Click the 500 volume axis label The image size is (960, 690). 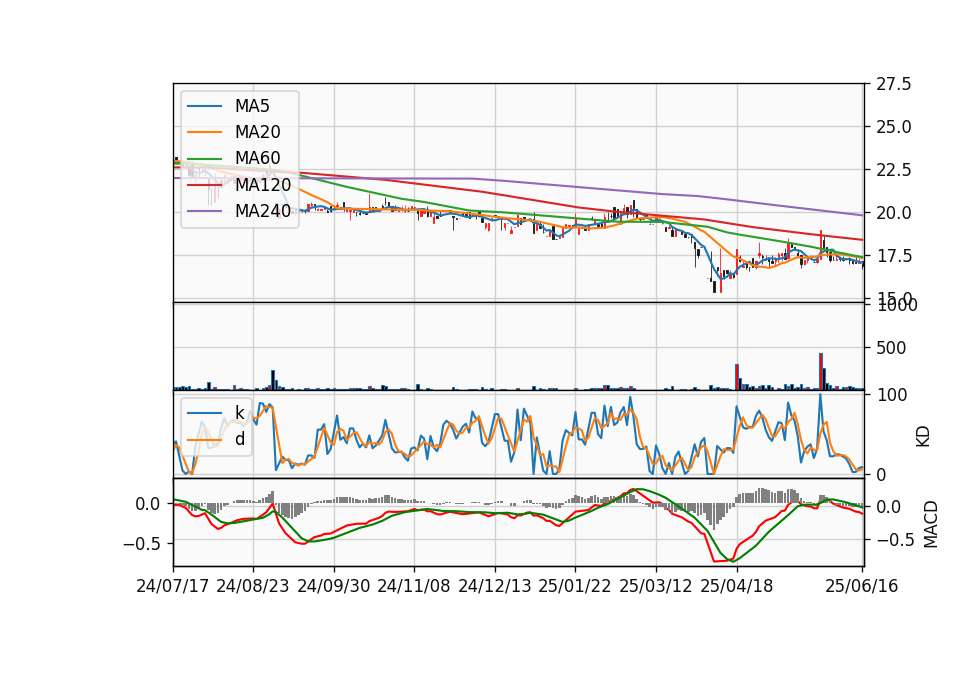[891, 348]
